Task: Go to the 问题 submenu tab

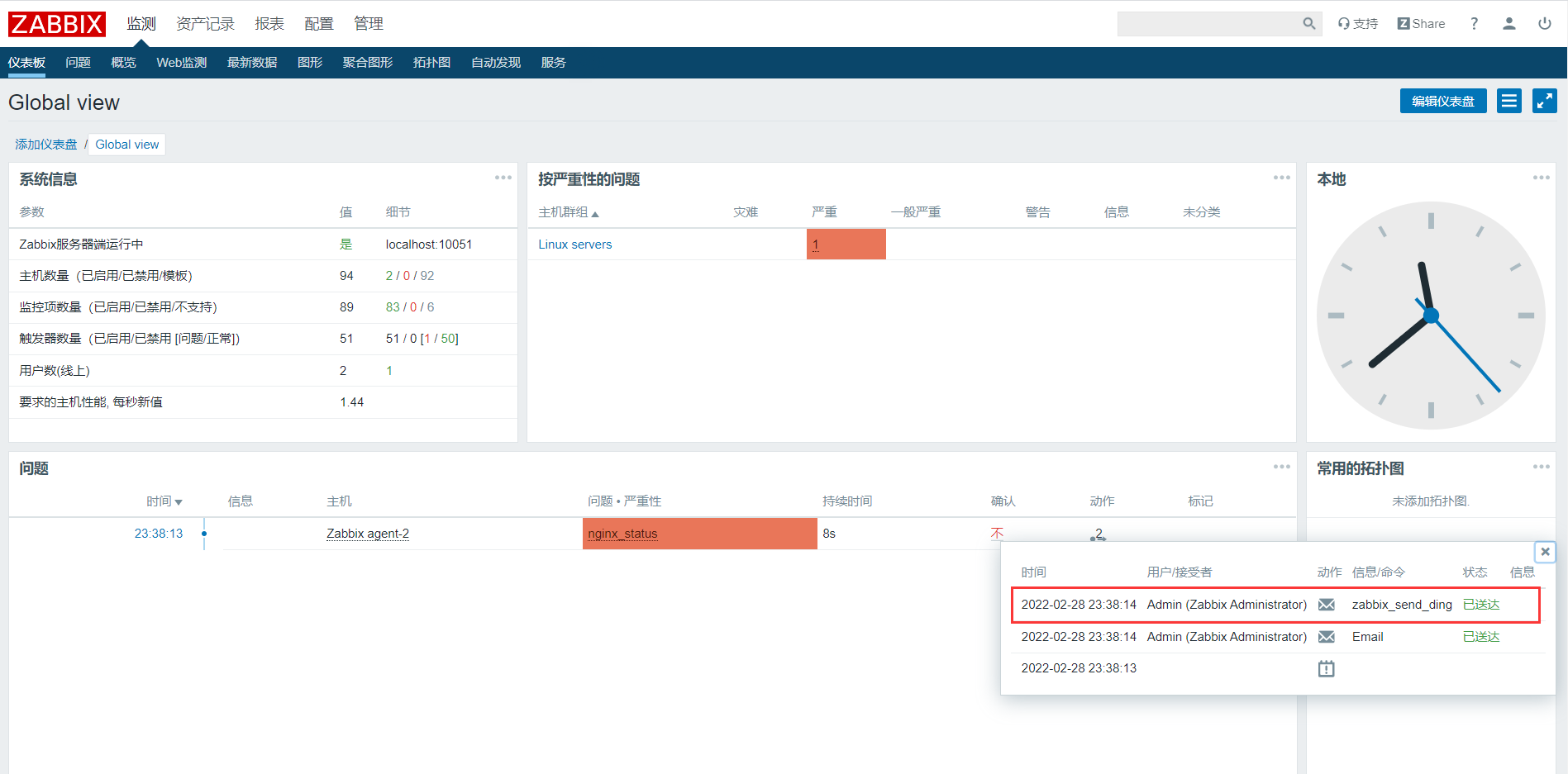Action: [x=79, y=63]
